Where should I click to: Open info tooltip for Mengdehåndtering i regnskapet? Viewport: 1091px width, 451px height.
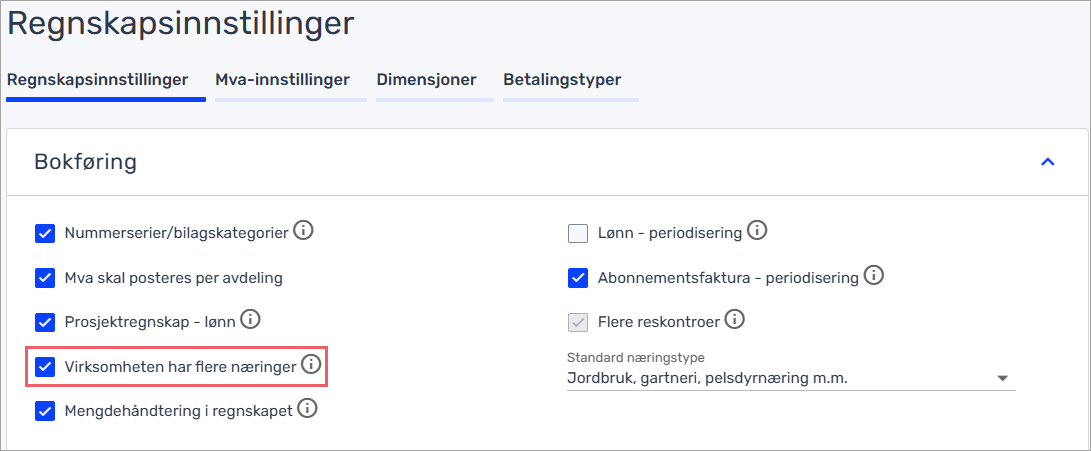click(307, 409)
